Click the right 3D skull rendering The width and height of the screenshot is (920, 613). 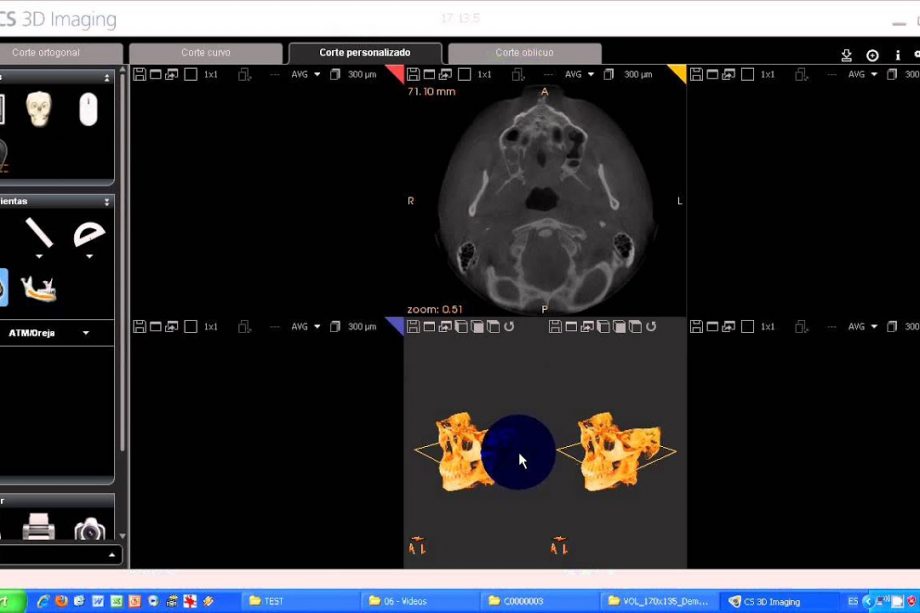pyautogui.click(x=620, y=450)
